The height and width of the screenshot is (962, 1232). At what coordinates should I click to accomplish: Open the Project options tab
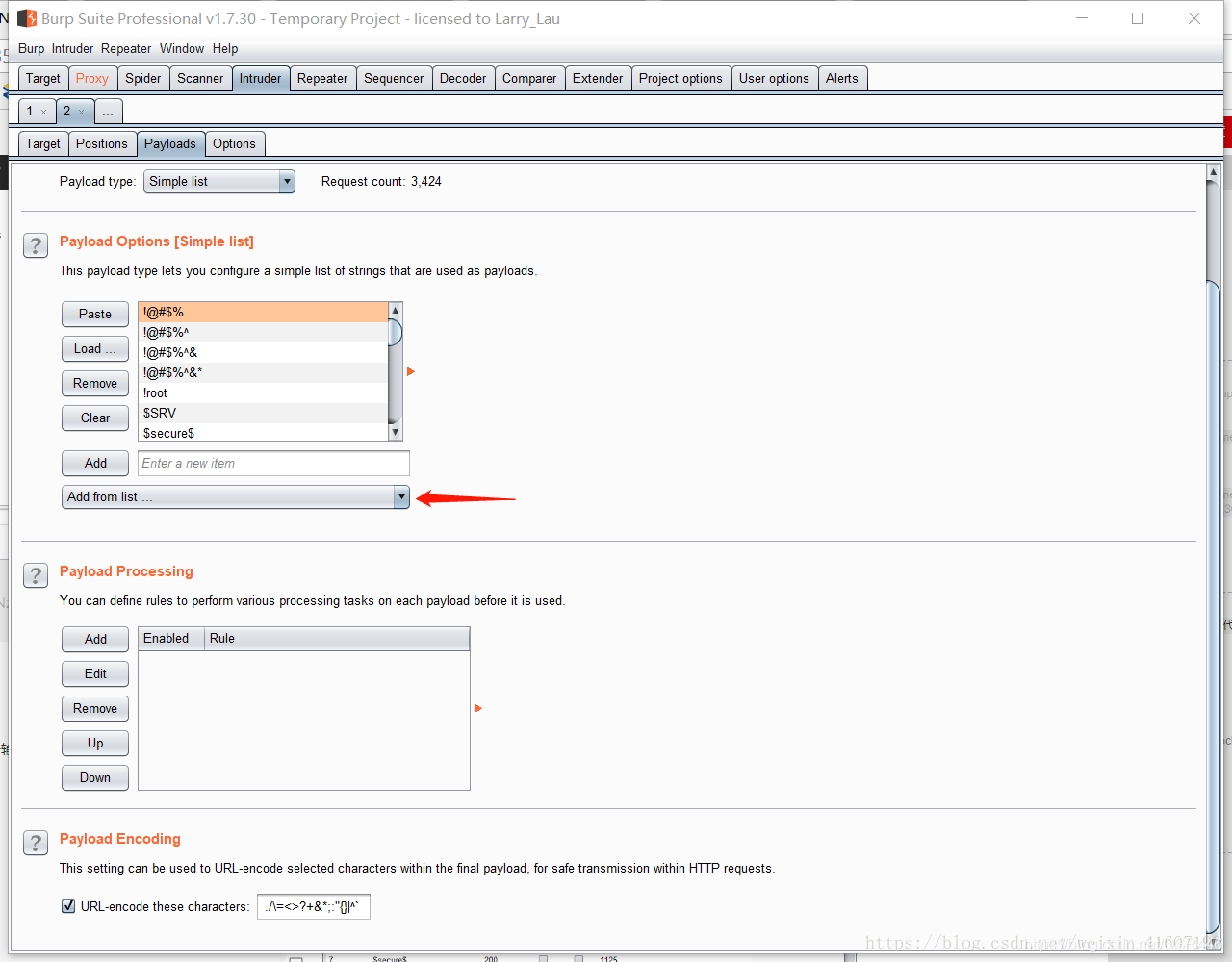point(680,78)
